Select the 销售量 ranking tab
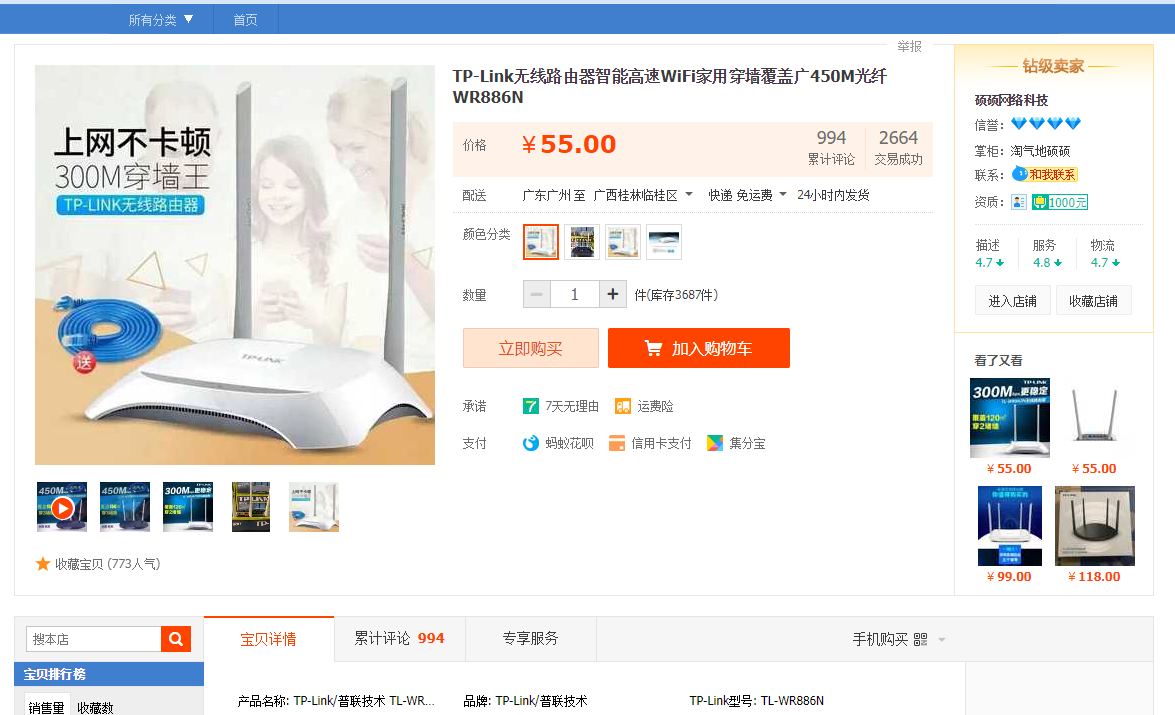The width and height of the screenshot is (1175, 715). pos(46,708)
